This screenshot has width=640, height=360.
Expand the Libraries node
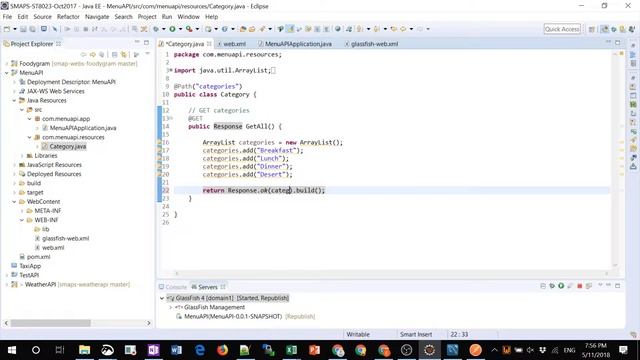pos(22,156)
